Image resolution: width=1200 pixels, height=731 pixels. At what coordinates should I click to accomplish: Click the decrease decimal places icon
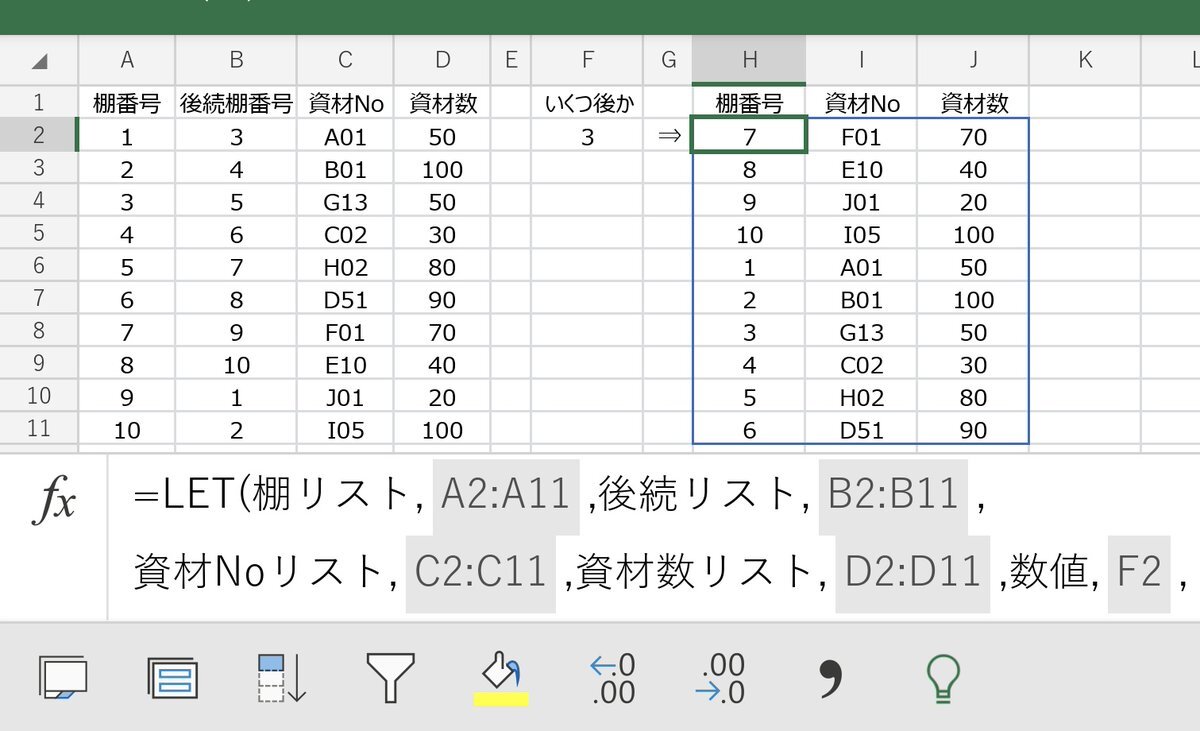tap(722, 679)
